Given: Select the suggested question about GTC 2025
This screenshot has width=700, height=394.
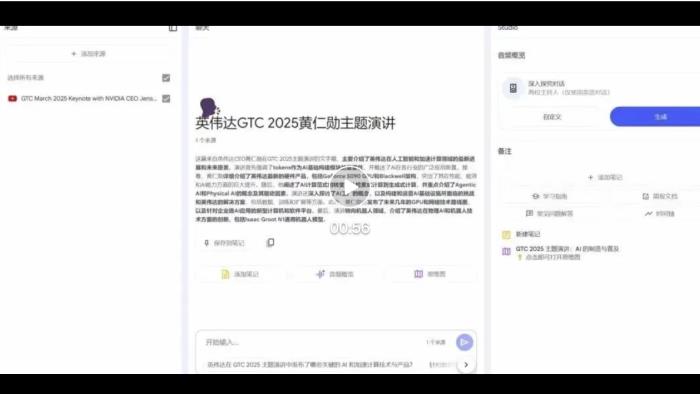Looking at the screenshot, I should 310,365.
